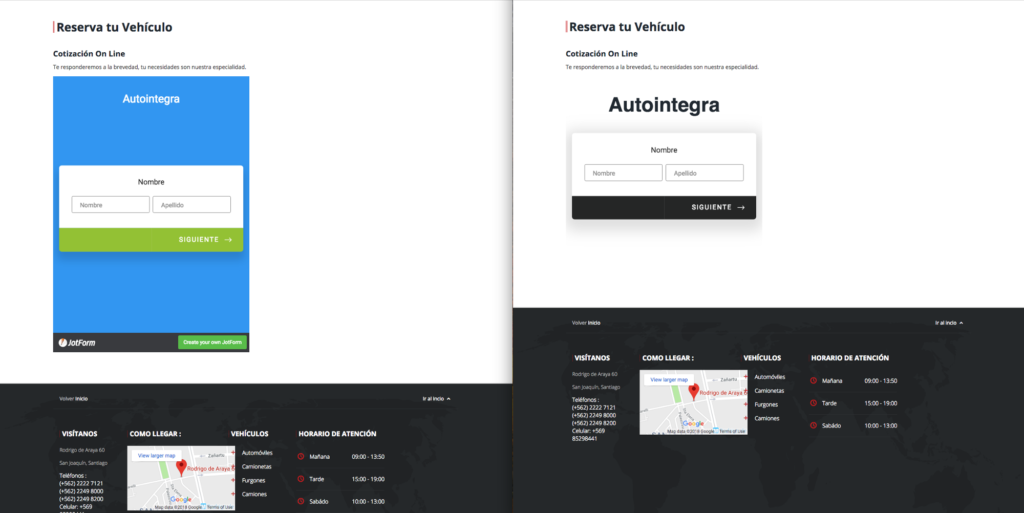Open Camionetas link in right page footer
This screenshot has width=1024, height=513.
click(x=769, y=390)
